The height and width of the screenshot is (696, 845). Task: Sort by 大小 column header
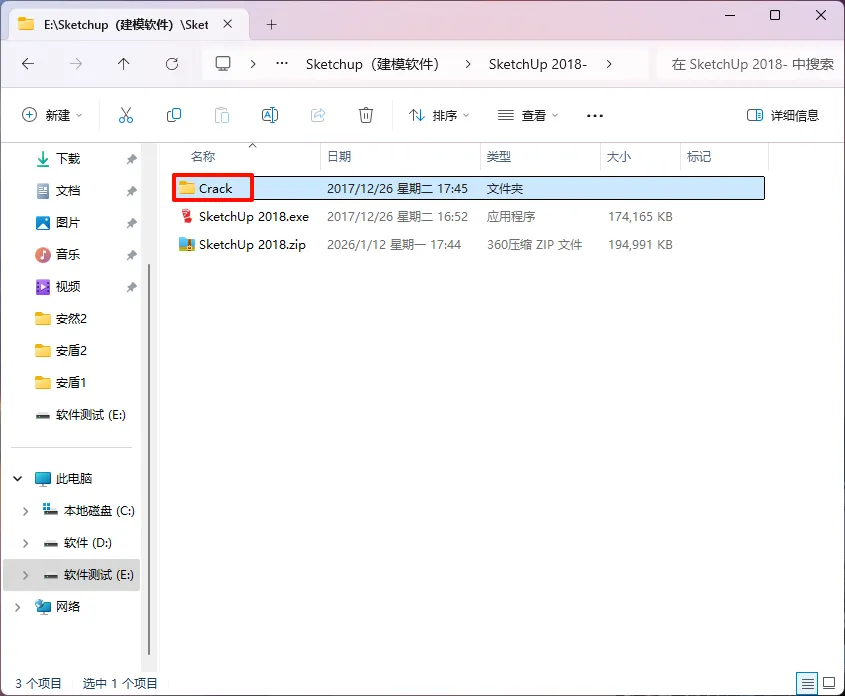click(619, 157)
